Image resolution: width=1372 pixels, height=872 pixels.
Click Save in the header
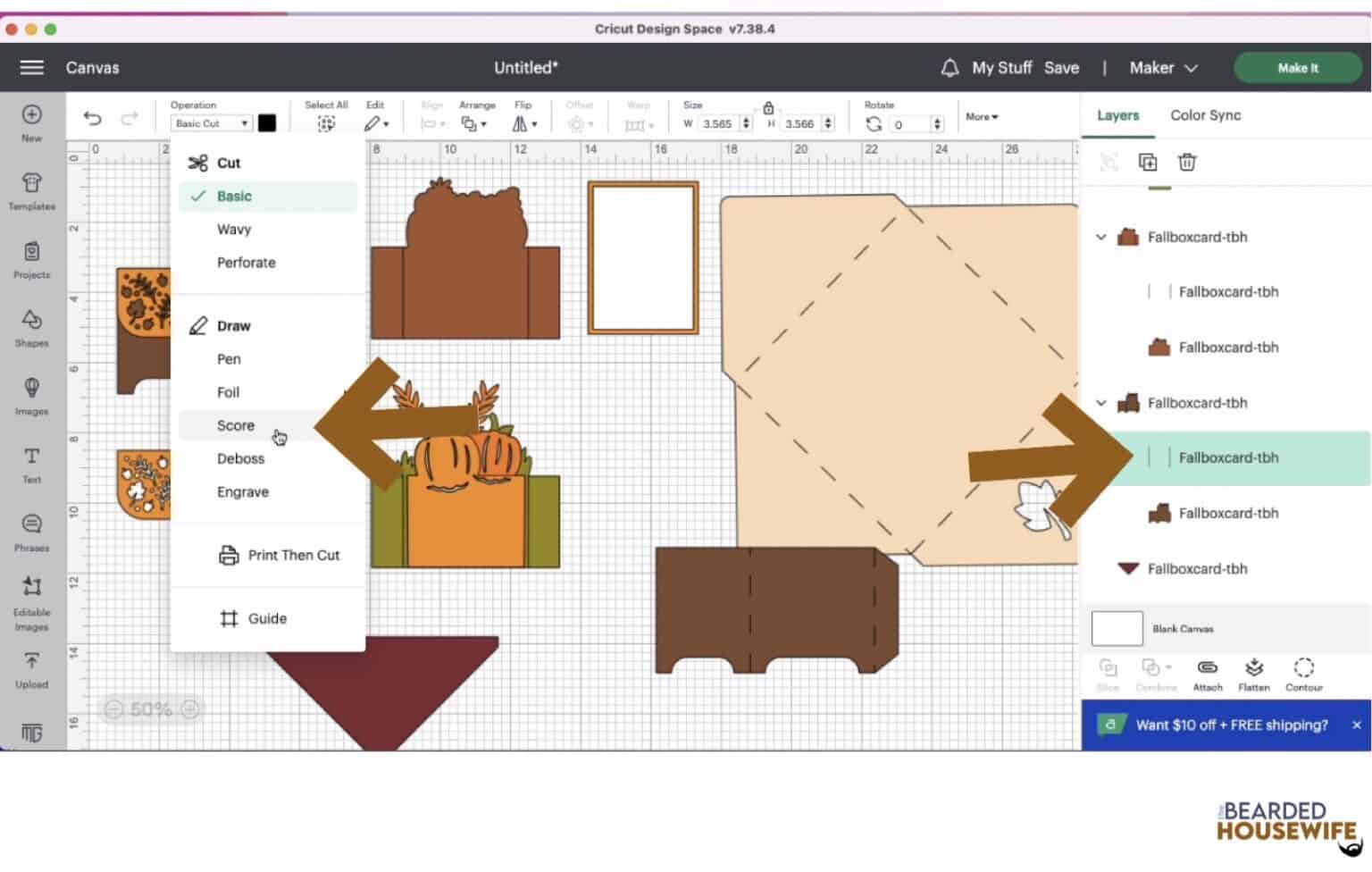1061,68
